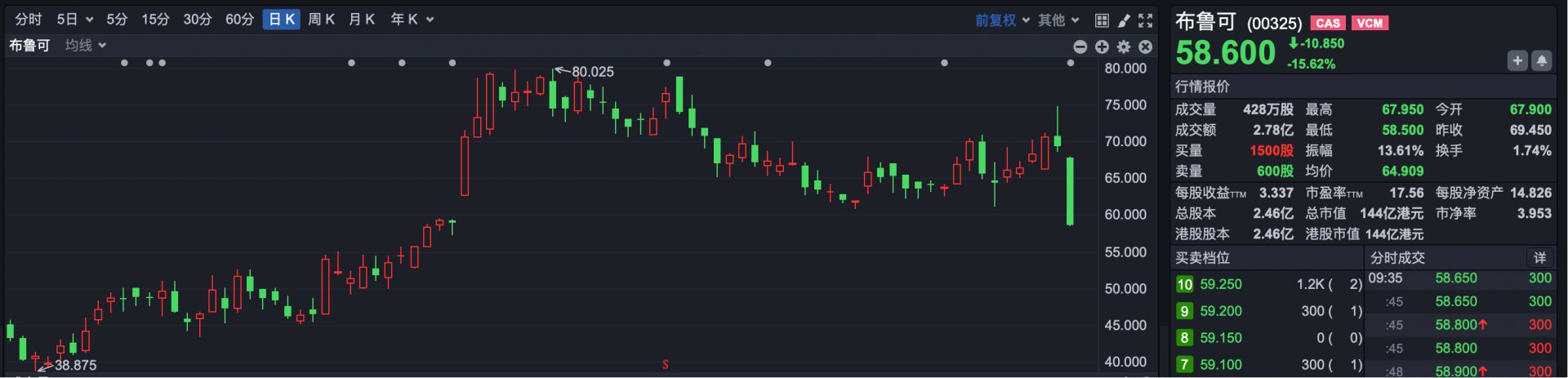
Task: Click the 分时成交 section header
Action: [1397, 258]
